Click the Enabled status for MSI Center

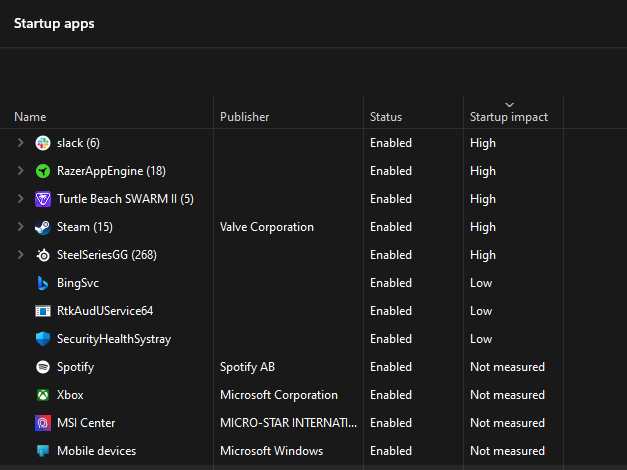[x=391, y=423]
